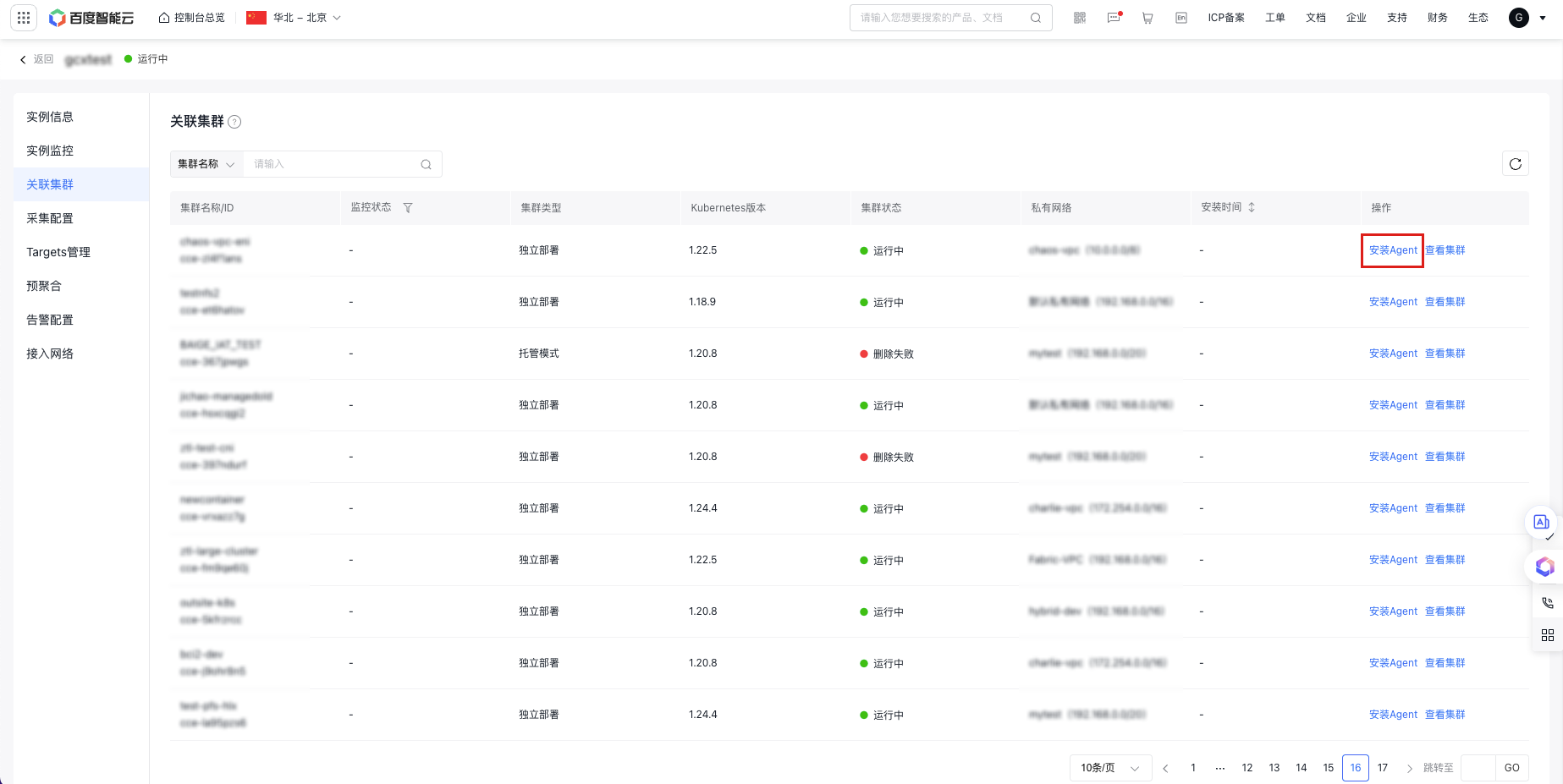Select 预聚合 in the sidebar
The width and height of the screenshot is (1563, 784).
click(81, 286)
